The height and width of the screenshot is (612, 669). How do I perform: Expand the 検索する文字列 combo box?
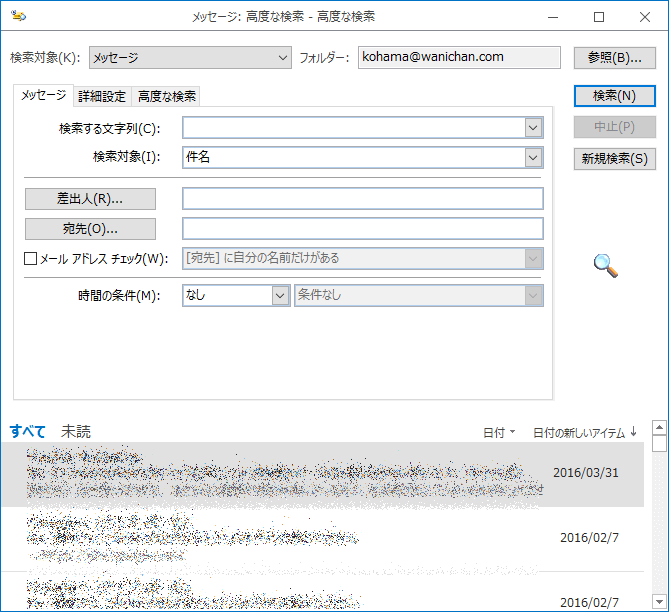(x=533, y=128)
